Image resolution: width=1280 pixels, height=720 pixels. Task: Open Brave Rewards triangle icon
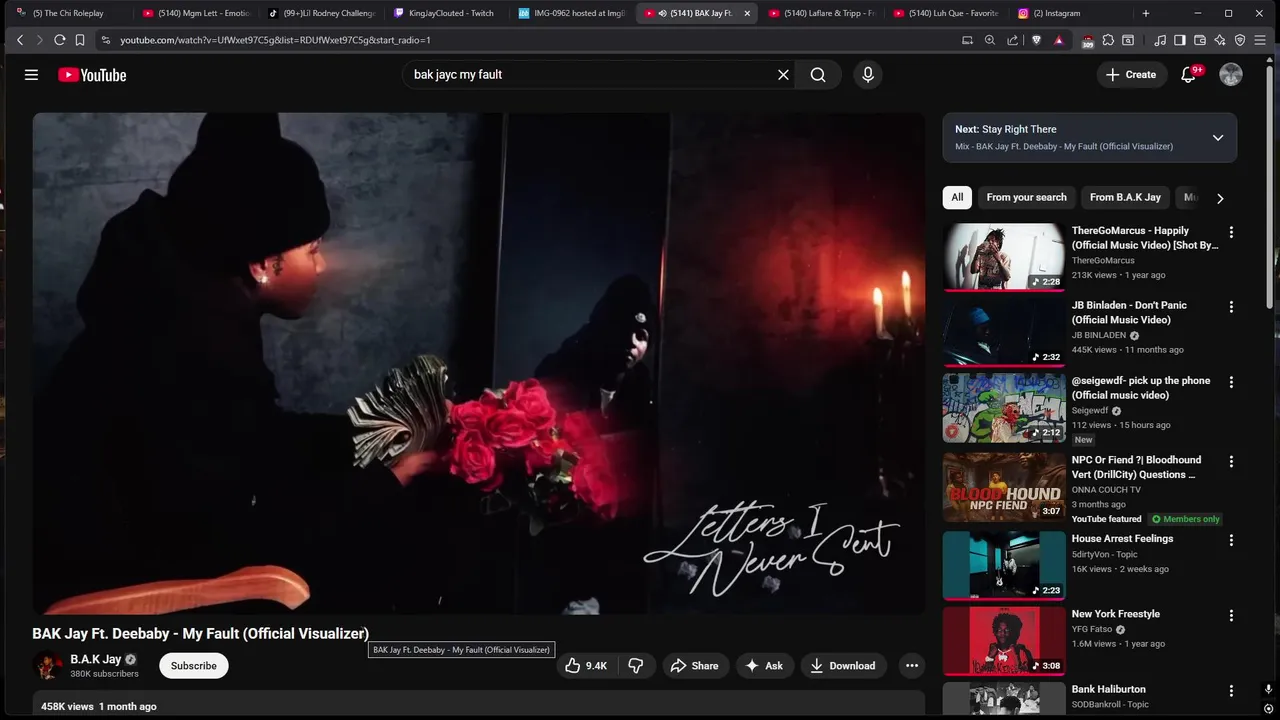[x=1059, y=40]
